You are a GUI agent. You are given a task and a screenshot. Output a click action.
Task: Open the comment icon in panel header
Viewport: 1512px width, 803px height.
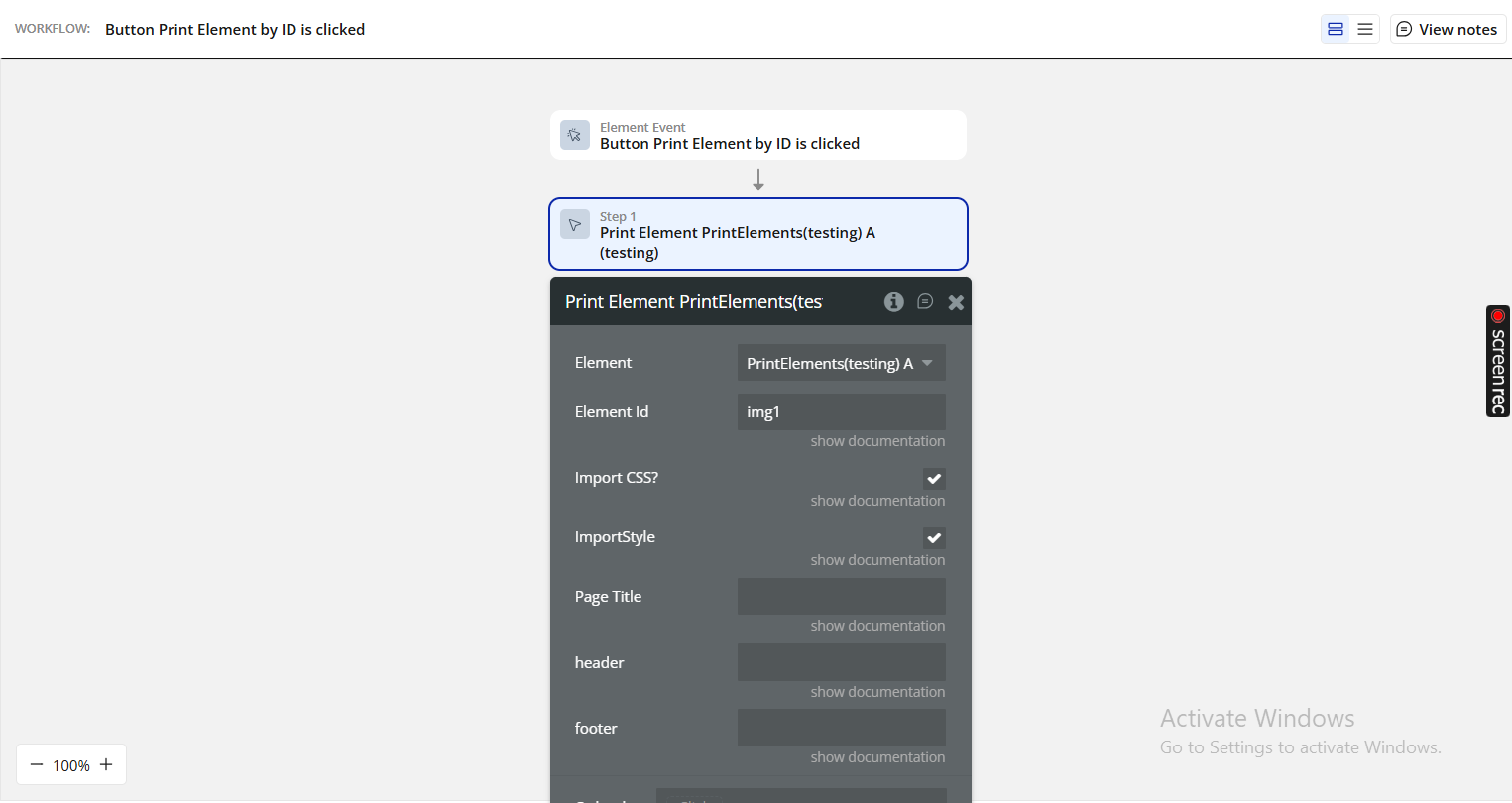pos(925,302)
